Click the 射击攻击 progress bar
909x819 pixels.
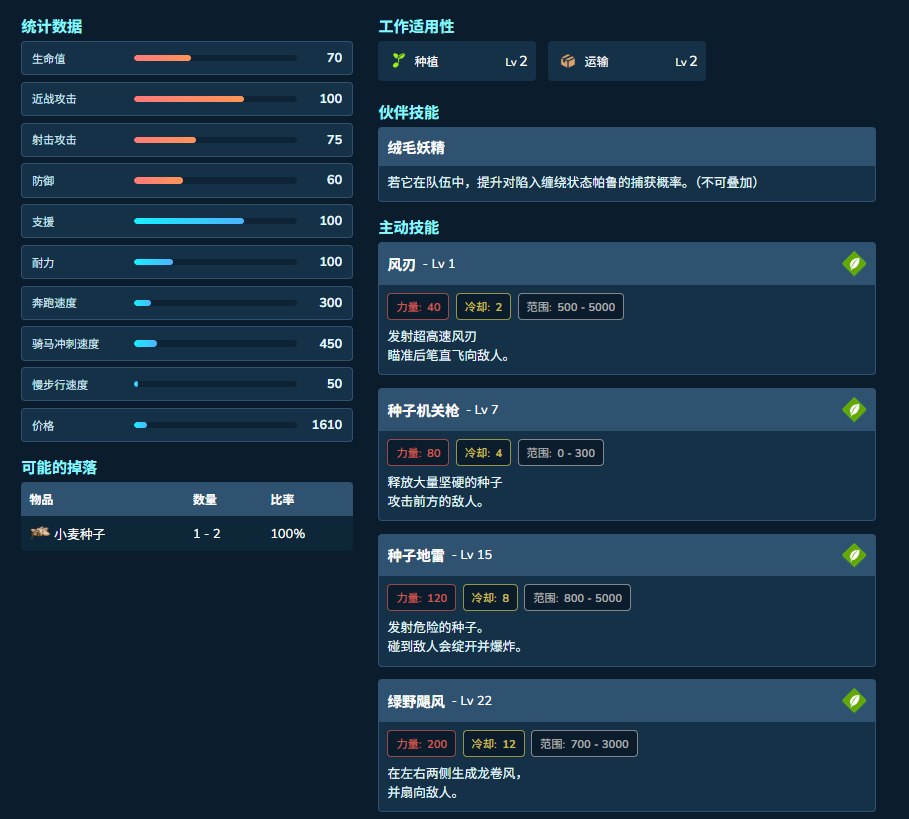tap(215, 140)
